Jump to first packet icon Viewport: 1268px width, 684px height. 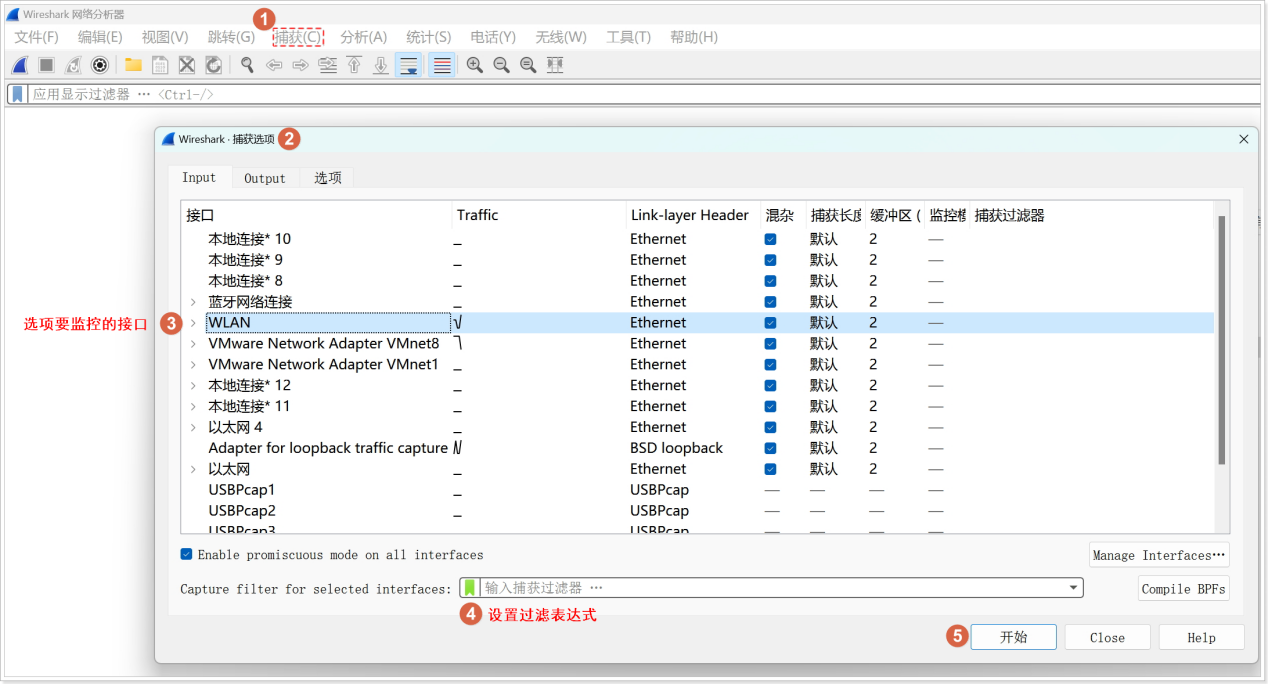click(x=354, y=65)
